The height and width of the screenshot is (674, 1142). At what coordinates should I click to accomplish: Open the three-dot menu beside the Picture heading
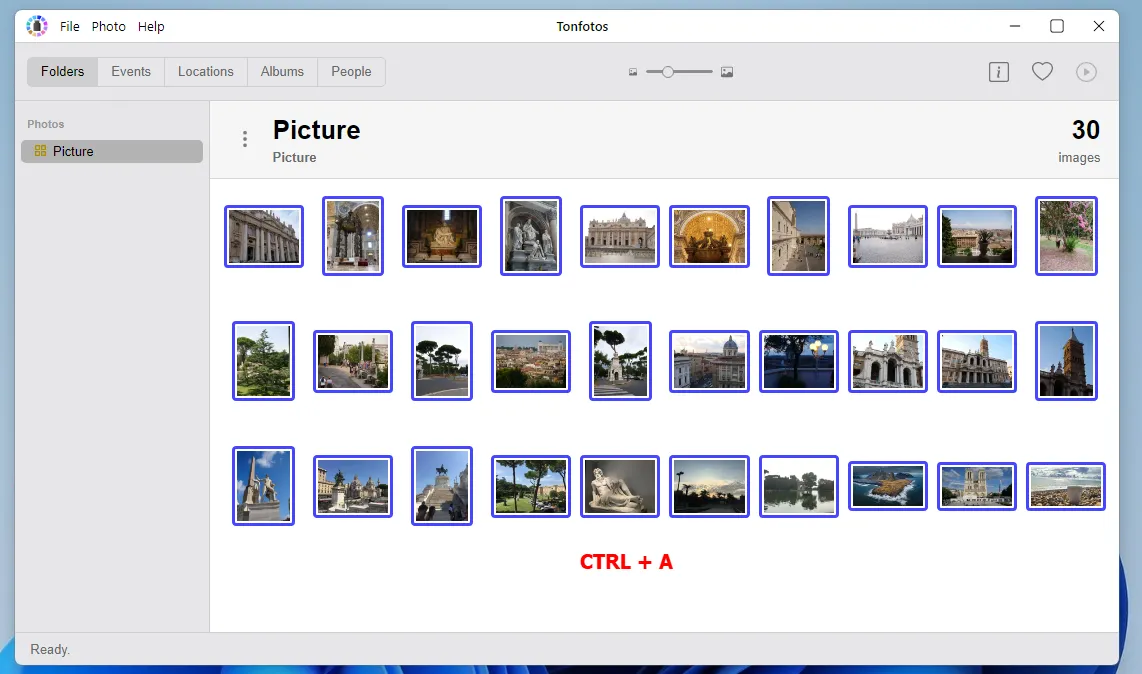pos(244,139)
